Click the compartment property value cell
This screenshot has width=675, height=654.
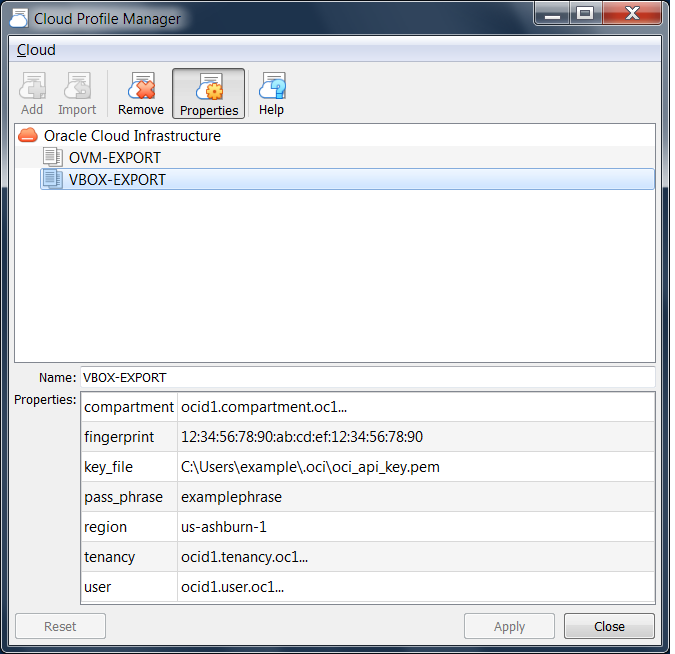point(416,407)
